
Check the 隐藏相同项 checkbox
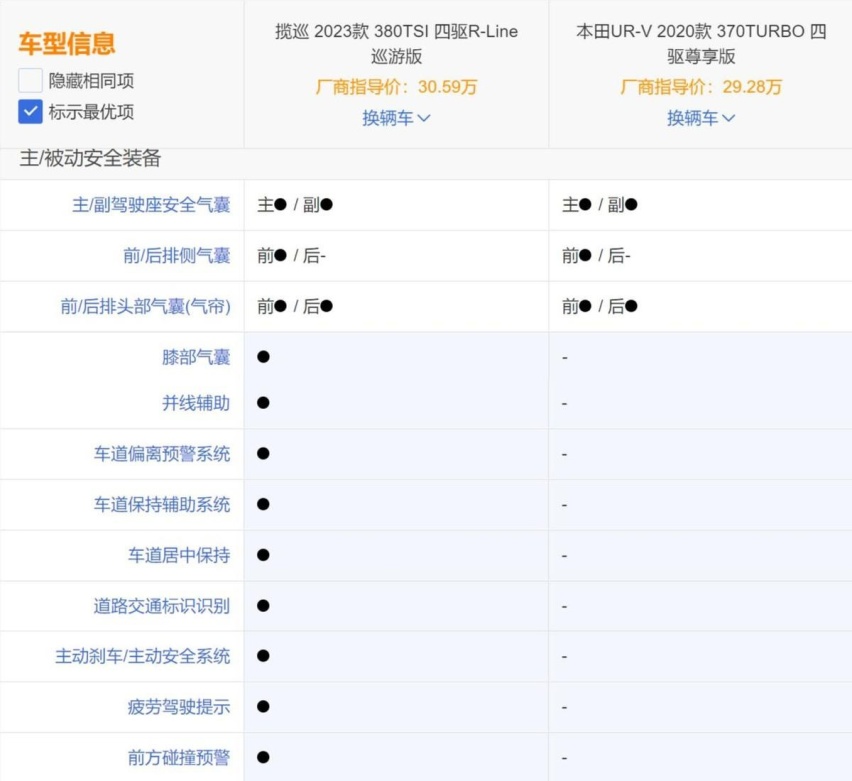[30, 81]
